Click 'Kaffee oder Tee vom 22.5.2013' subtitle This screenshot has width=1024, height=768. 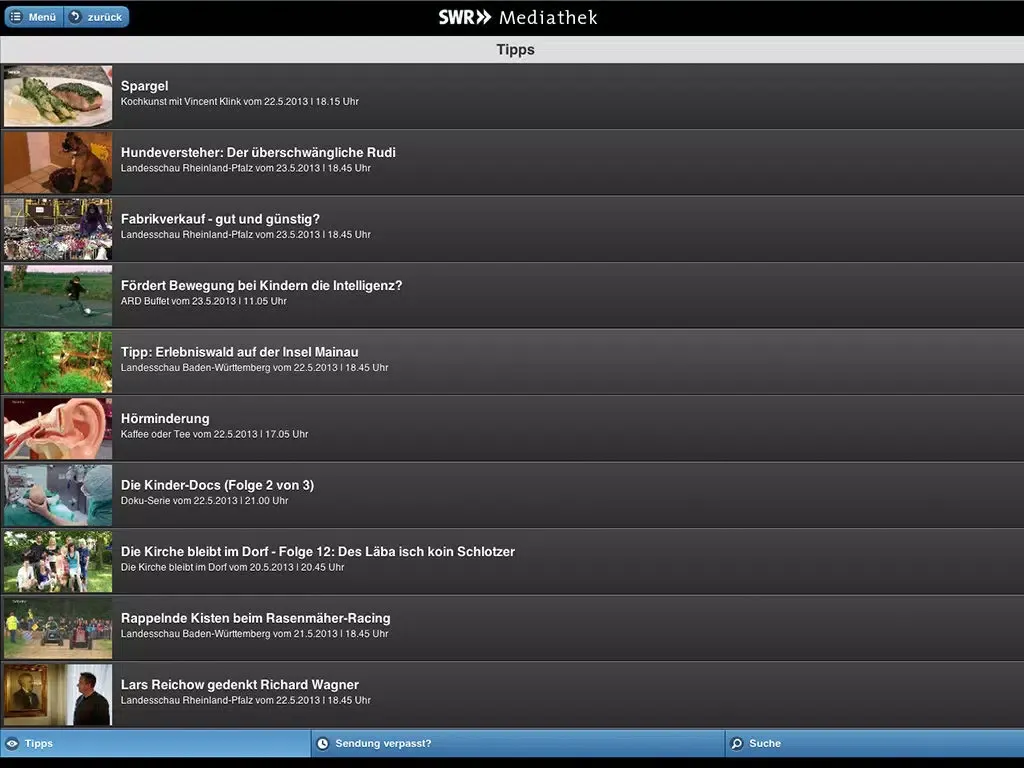point(214,434)
